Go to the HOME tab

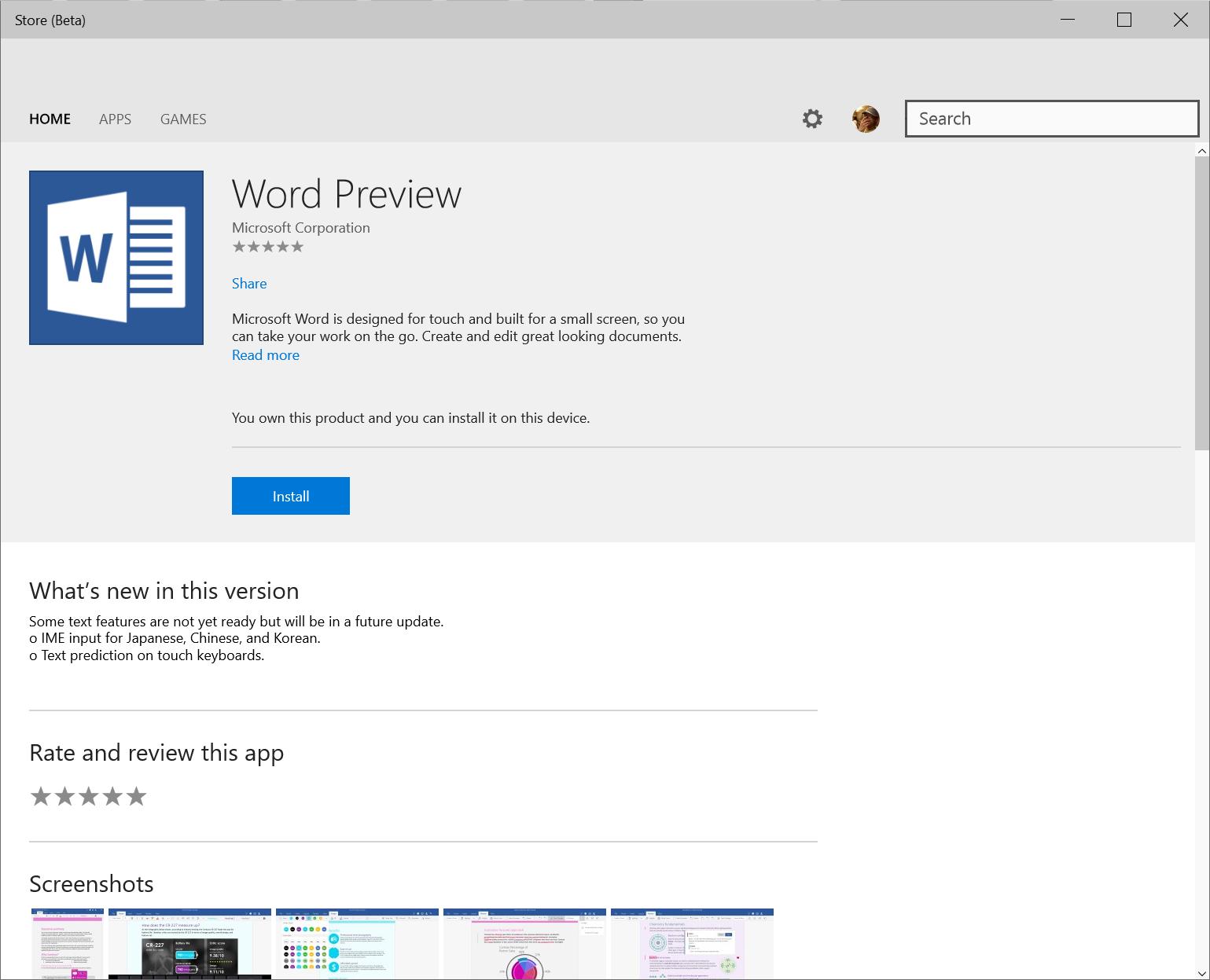click(50, 119)
